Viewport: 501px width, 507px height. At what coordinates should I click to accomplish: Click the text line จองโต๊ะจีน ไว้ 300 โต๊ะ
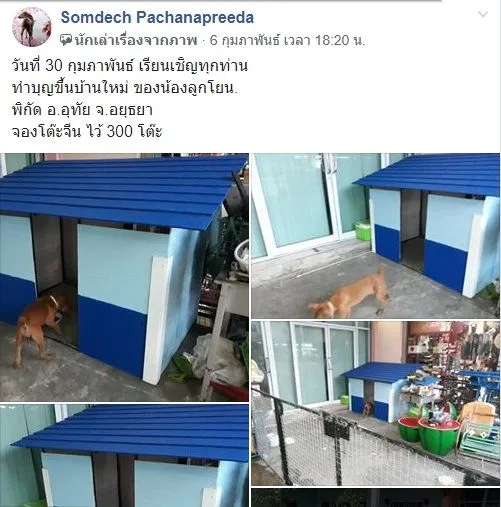87,131
